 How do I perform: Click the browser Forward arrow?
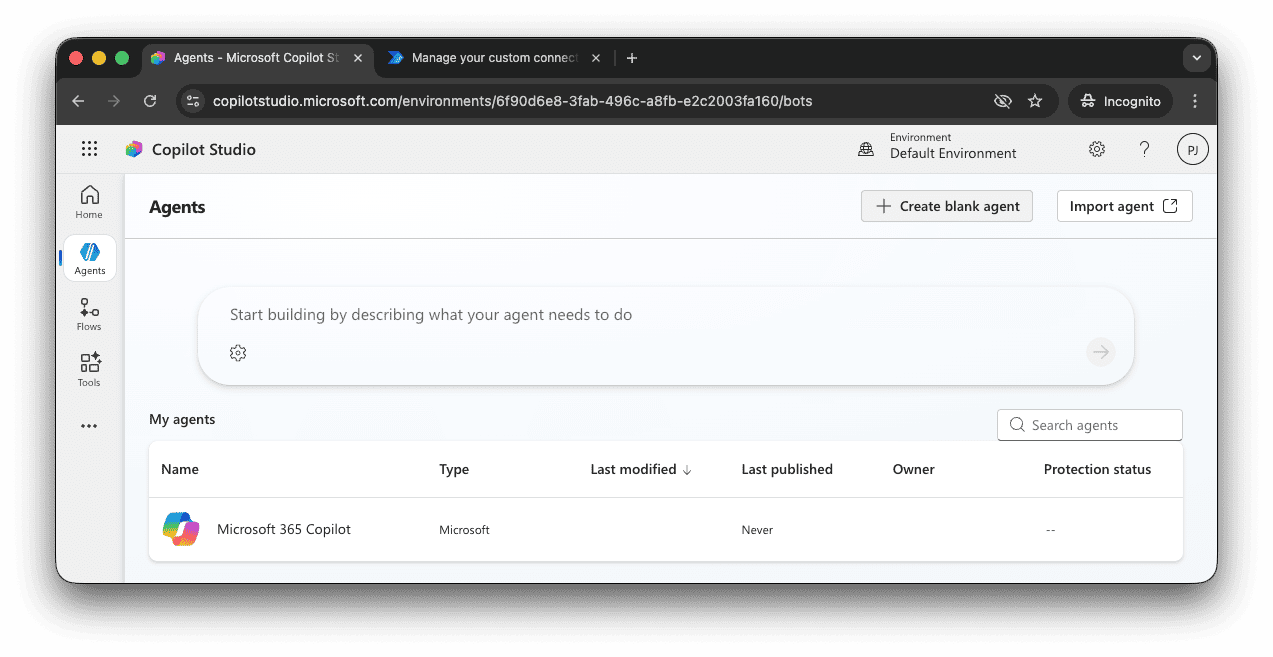point(114,101)
